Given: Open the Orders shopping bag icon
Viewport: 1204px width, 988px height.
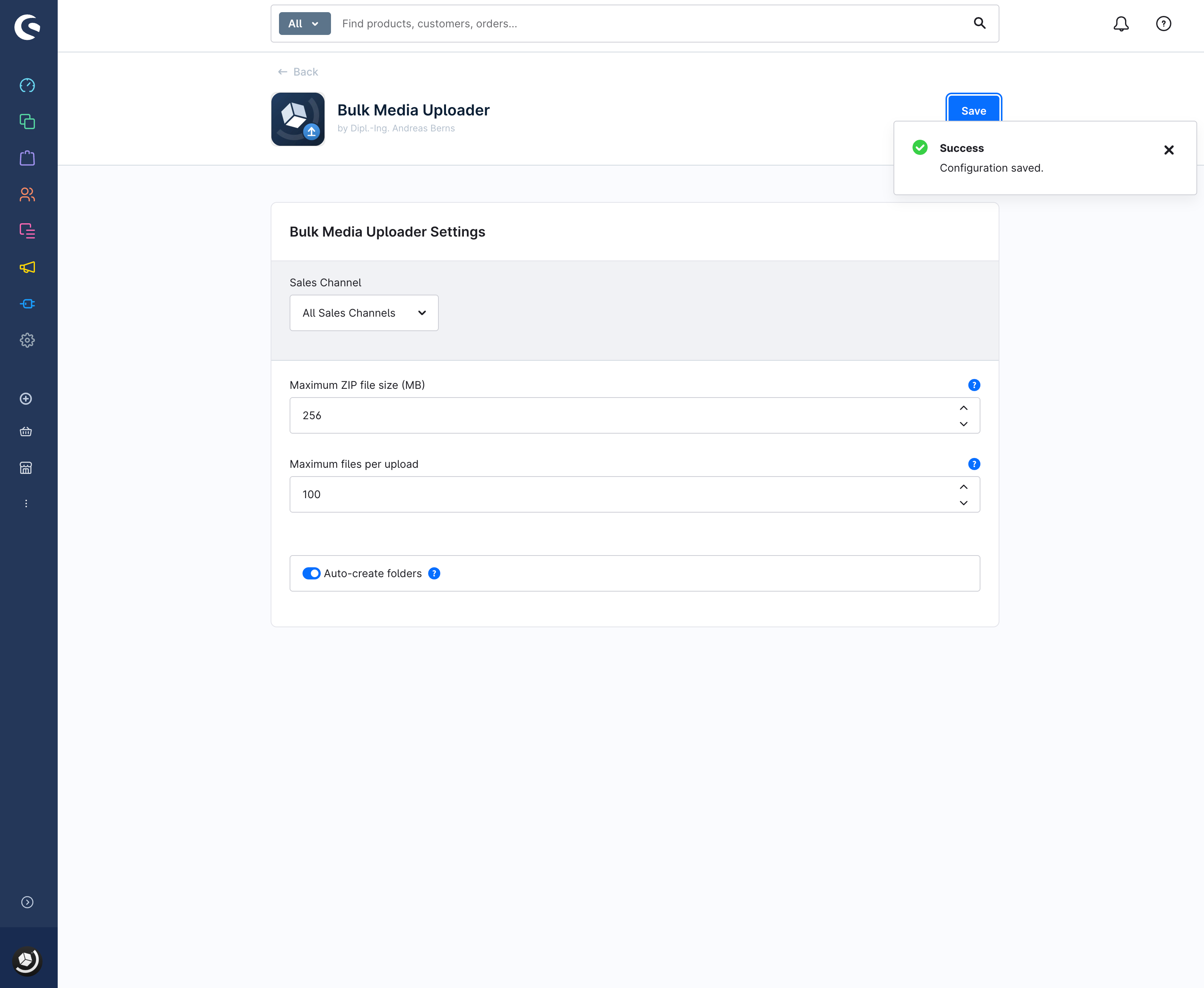Looking at the screenshot, I should click(27, 158).
